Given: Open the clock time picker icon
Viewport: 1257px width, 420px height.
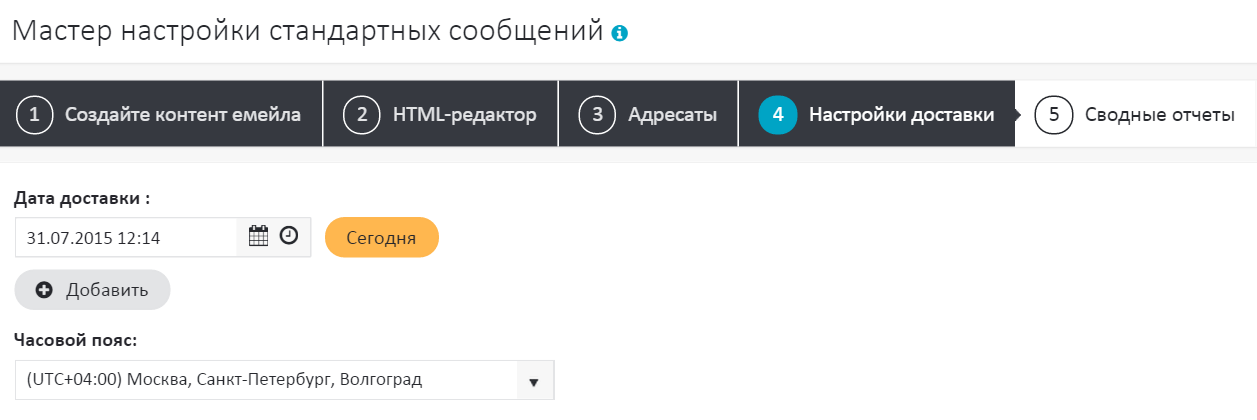Looking at the screenshot, I should (x=289, y=237).
